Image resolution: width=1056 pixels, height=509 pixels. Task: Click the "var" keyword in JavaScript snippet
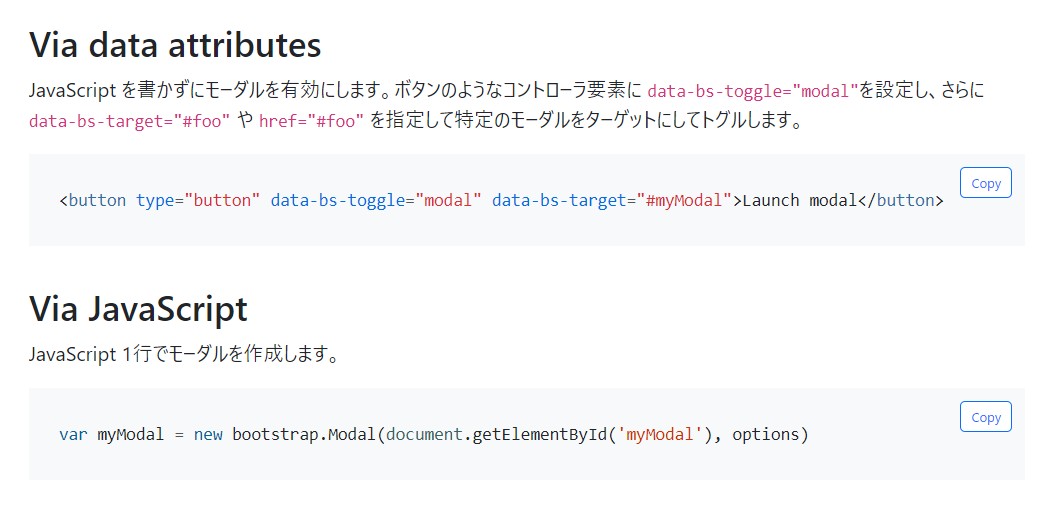coord(73,434)
